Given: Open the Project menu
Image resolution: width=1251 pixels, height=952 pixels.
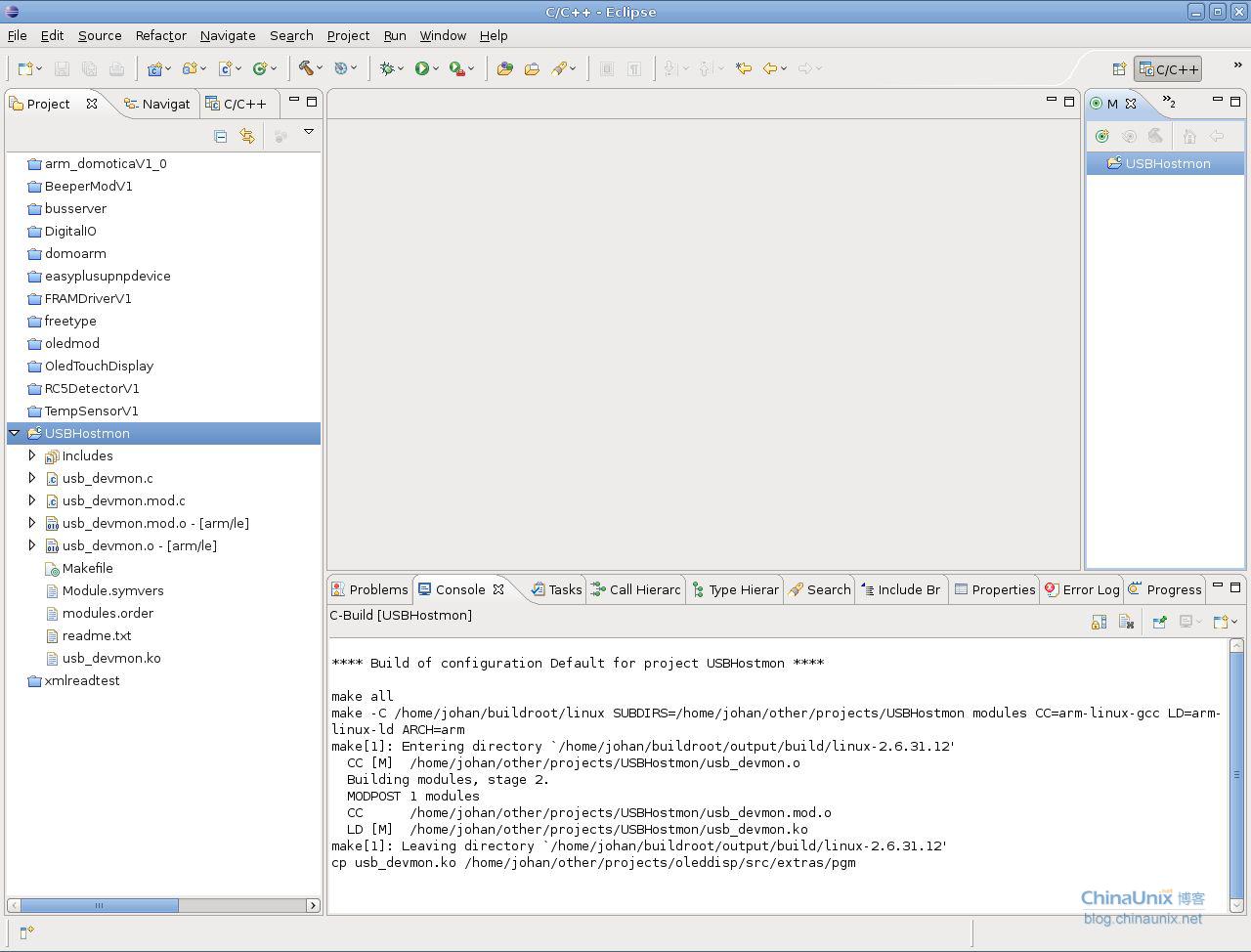Looking at the screenshot, I should (348, 35).
